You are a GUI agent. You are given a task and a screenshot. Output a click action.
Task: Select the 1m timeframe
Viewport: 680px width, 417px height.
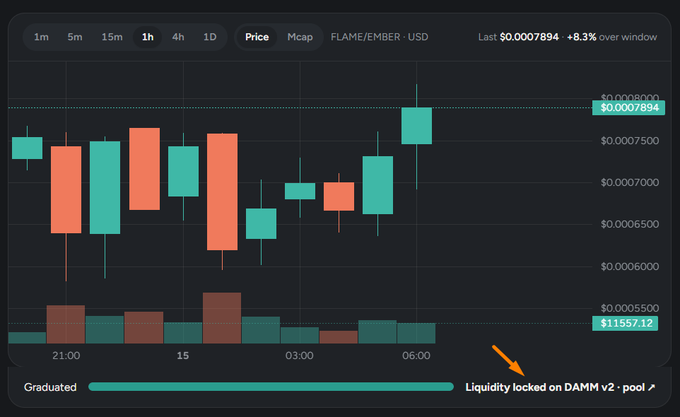tap(41, 37)
